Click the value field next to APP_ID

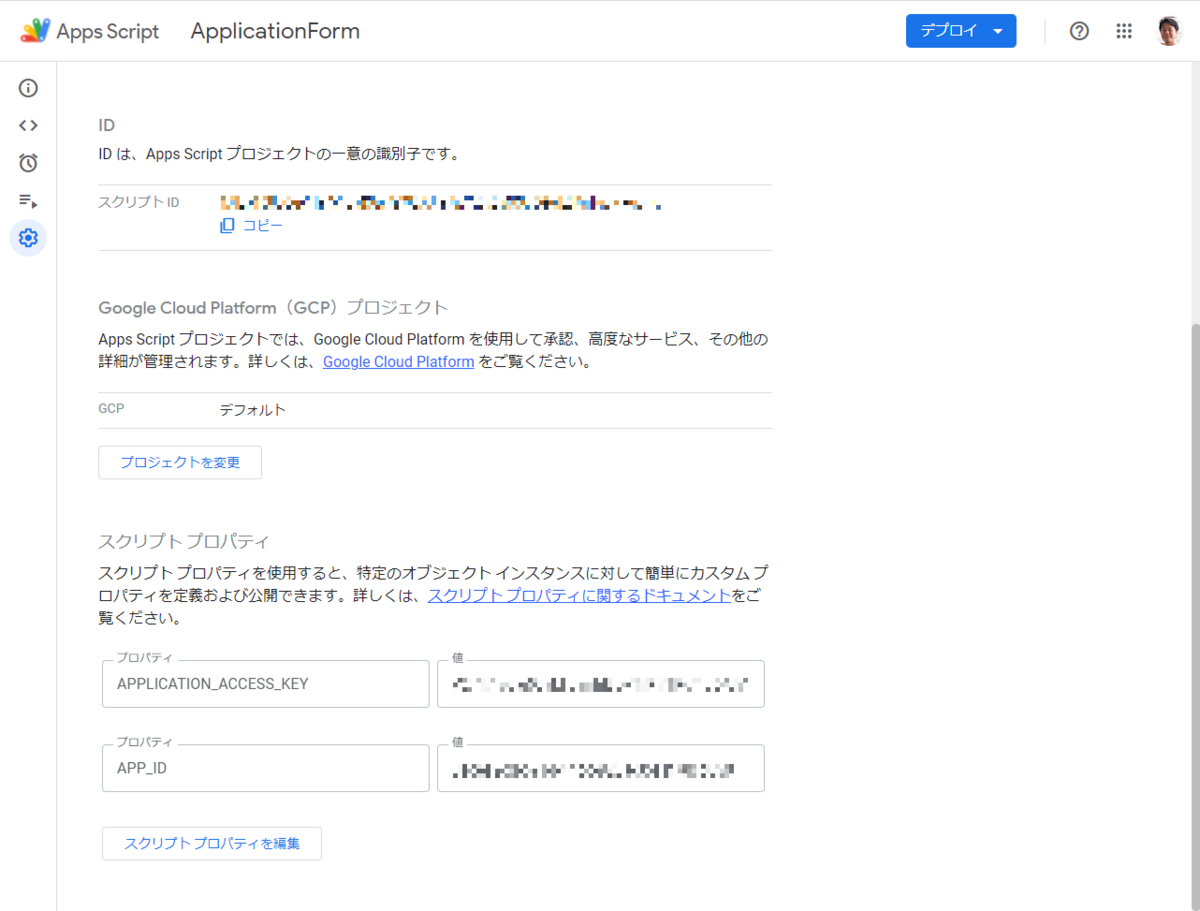point(601,768)
